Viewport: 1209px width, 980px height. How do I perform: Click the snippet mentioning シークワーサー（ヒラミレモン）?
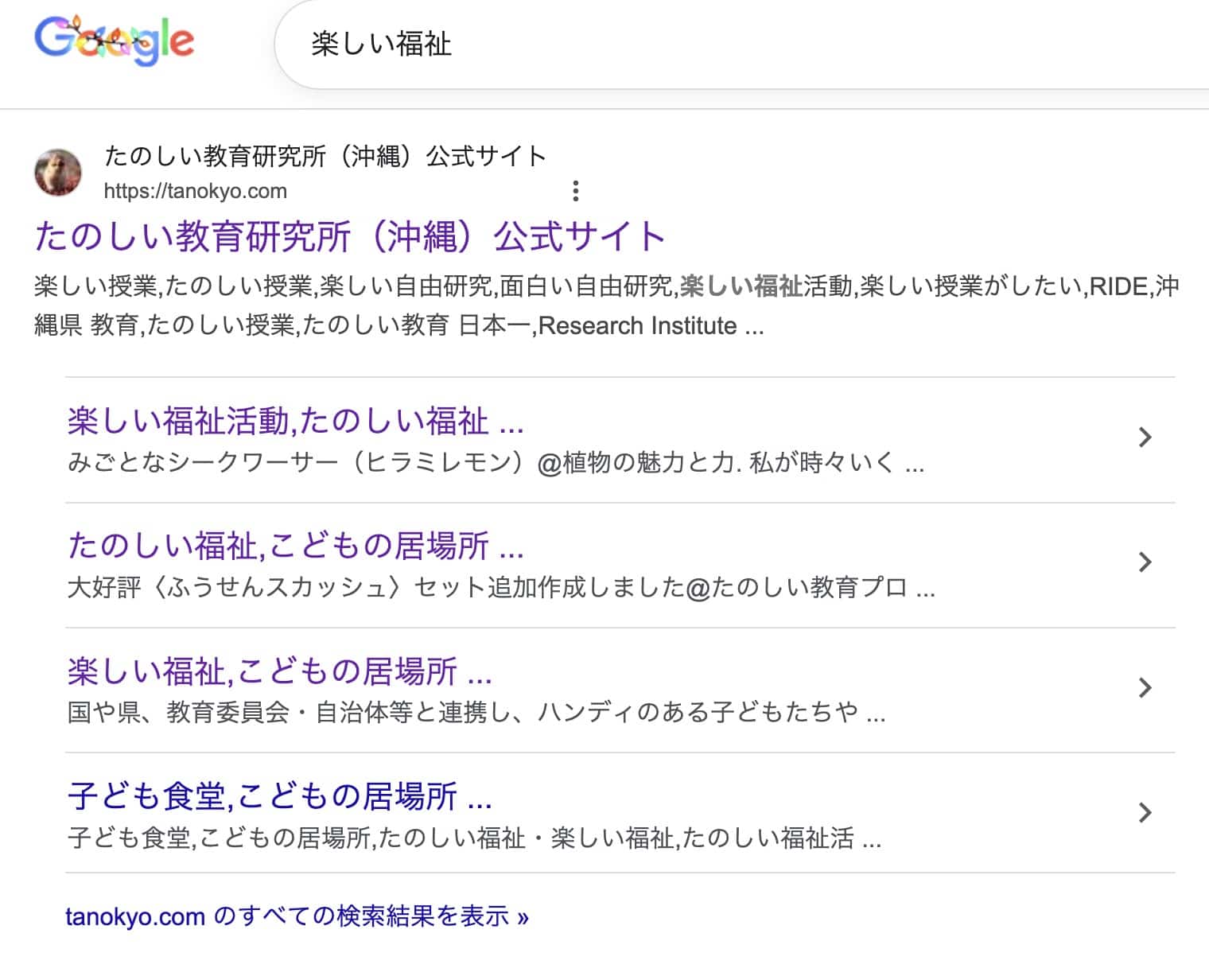click(495, 462)
